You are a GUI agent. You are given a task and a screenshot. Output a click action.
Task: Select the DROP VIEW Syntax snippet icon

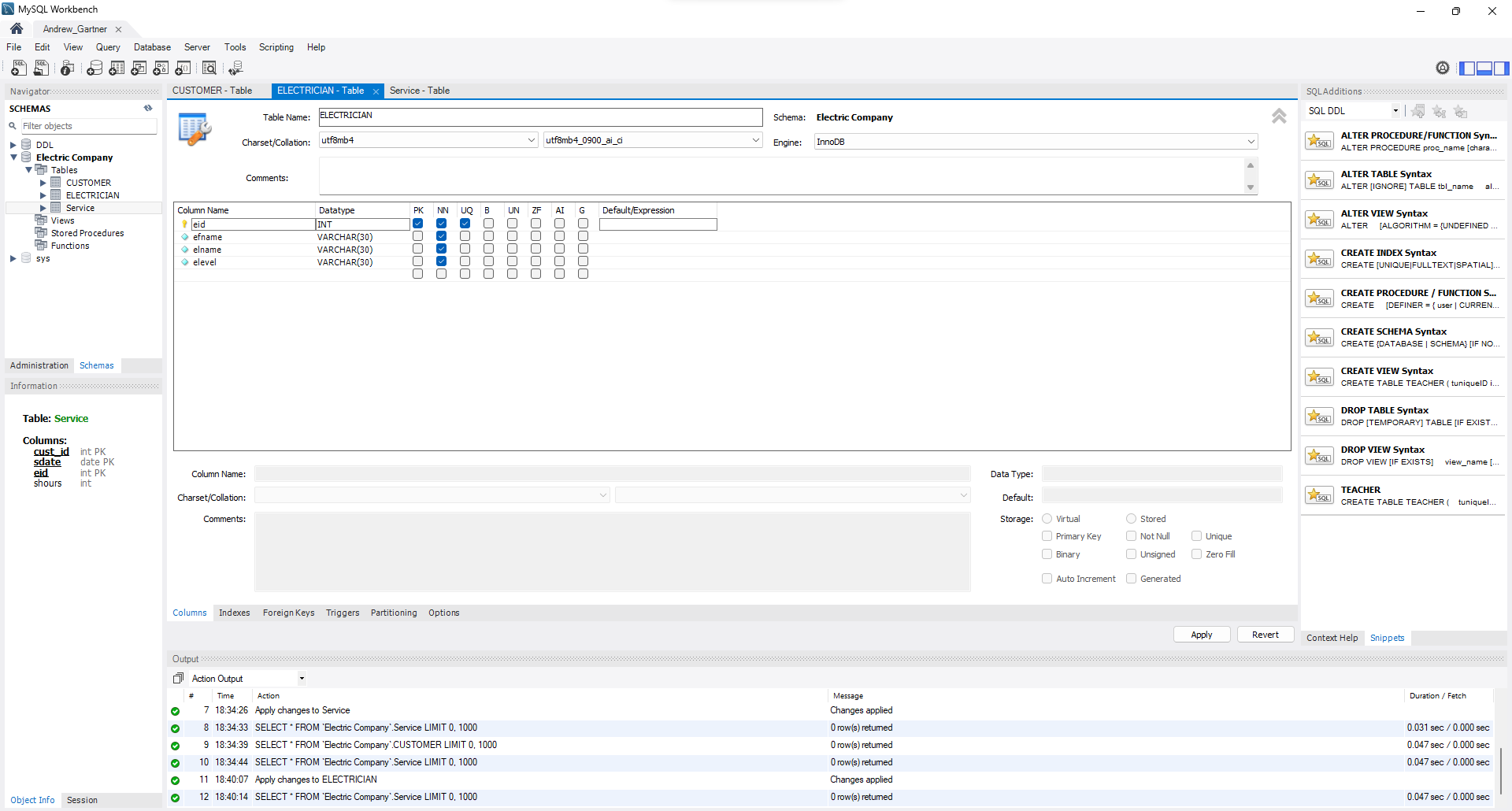(1319, 456)
